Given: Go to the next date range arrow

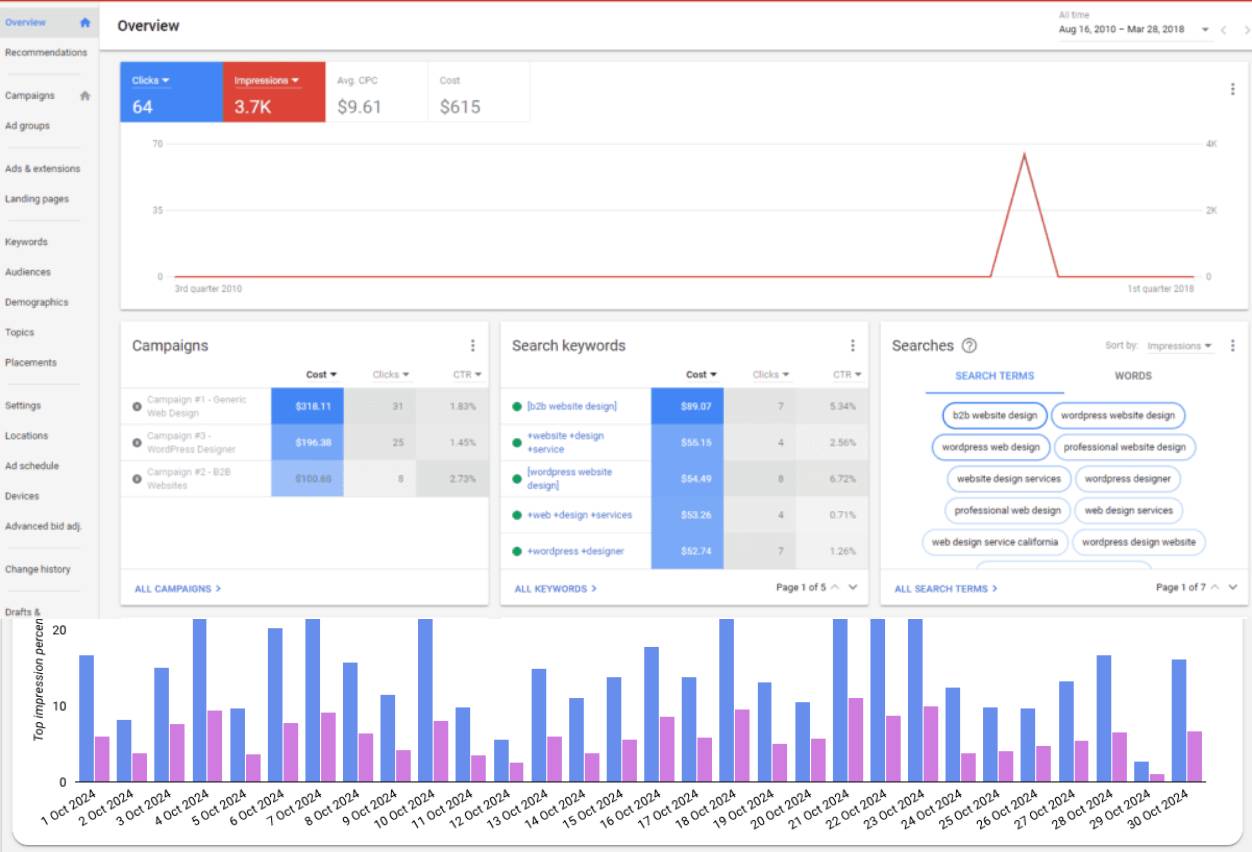Looking at the screenshot, I should click(x=1246, y=30).
